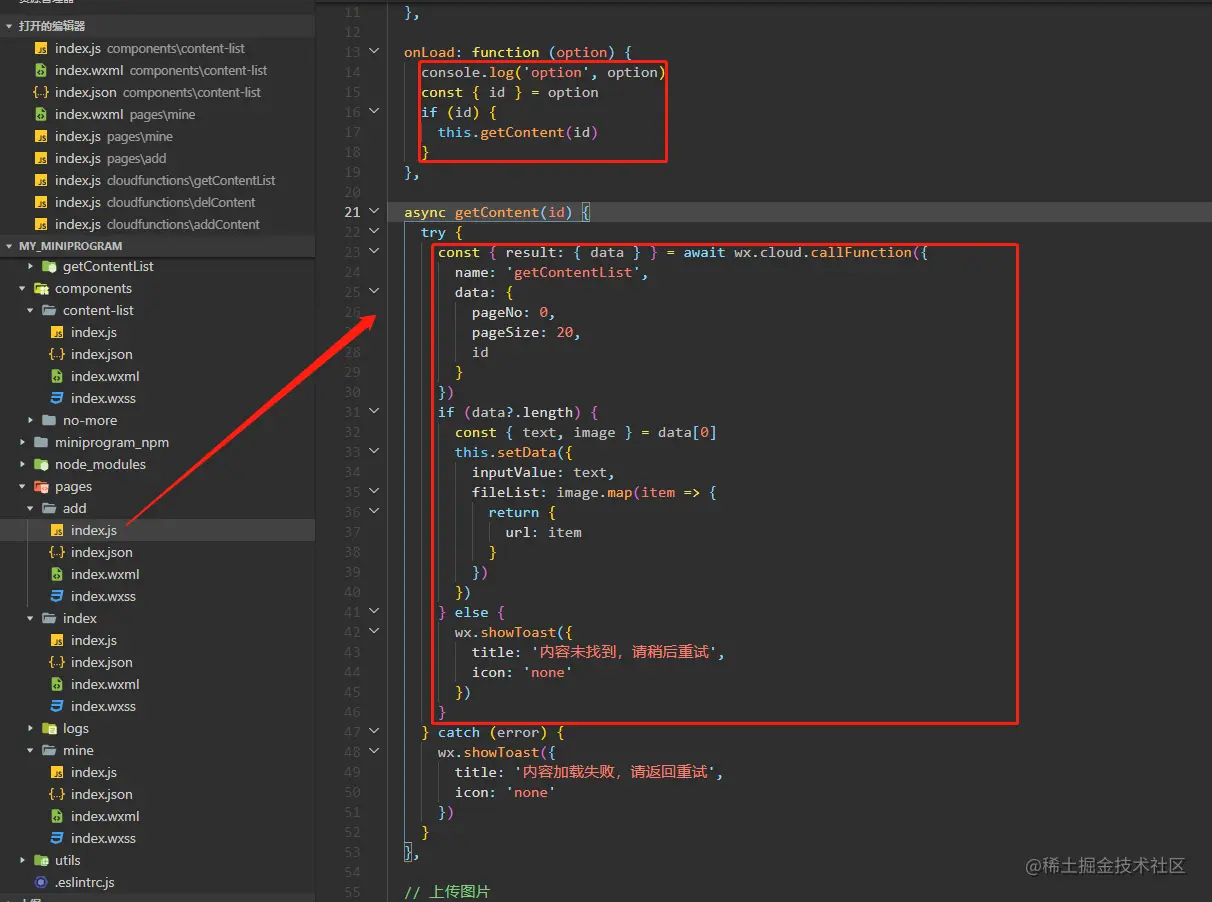Open editor index.js cloudfunctions\getContentList
Screen dimensions: 1212x902
pos(157,180)
